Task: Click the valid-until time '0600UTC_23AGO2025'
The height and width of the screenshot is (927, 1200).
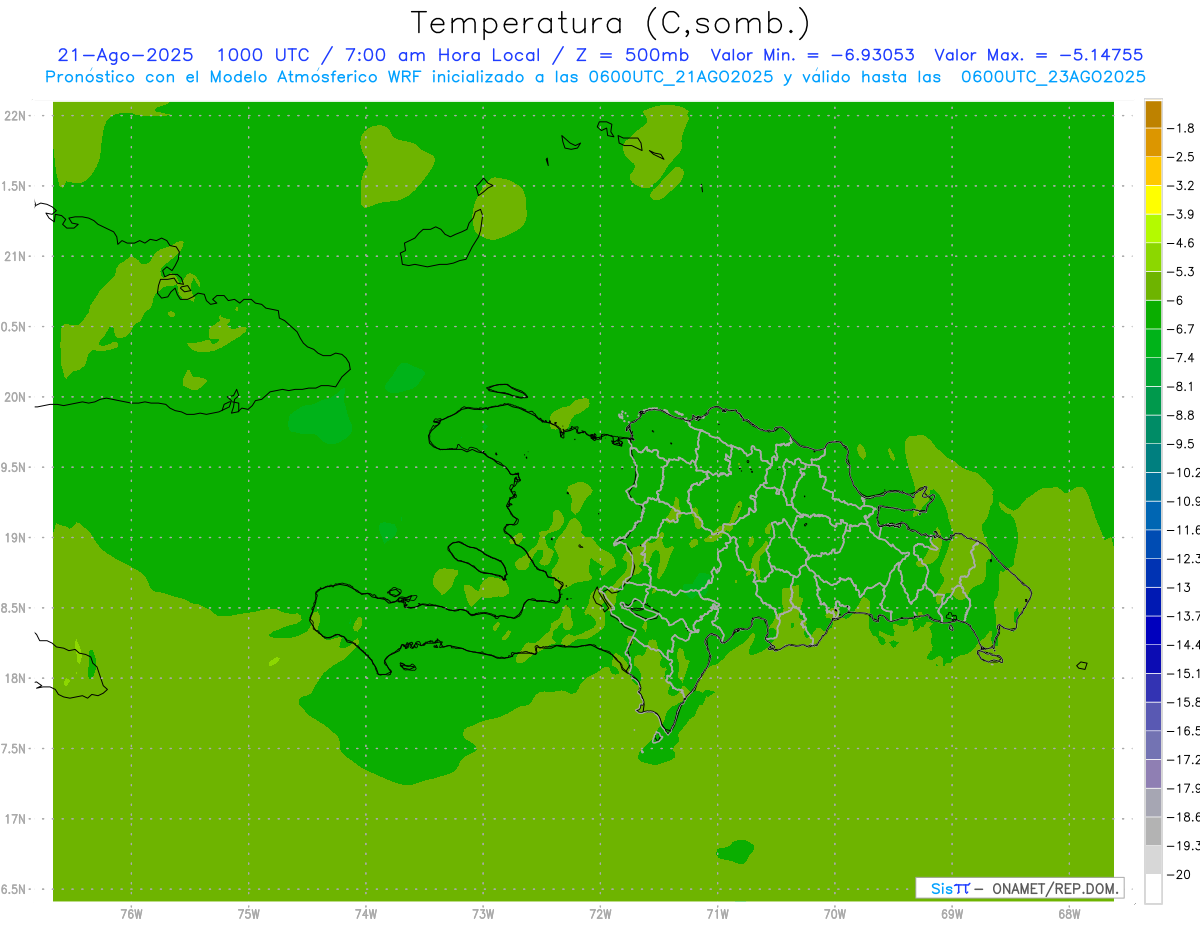Action: point(1053,77)
